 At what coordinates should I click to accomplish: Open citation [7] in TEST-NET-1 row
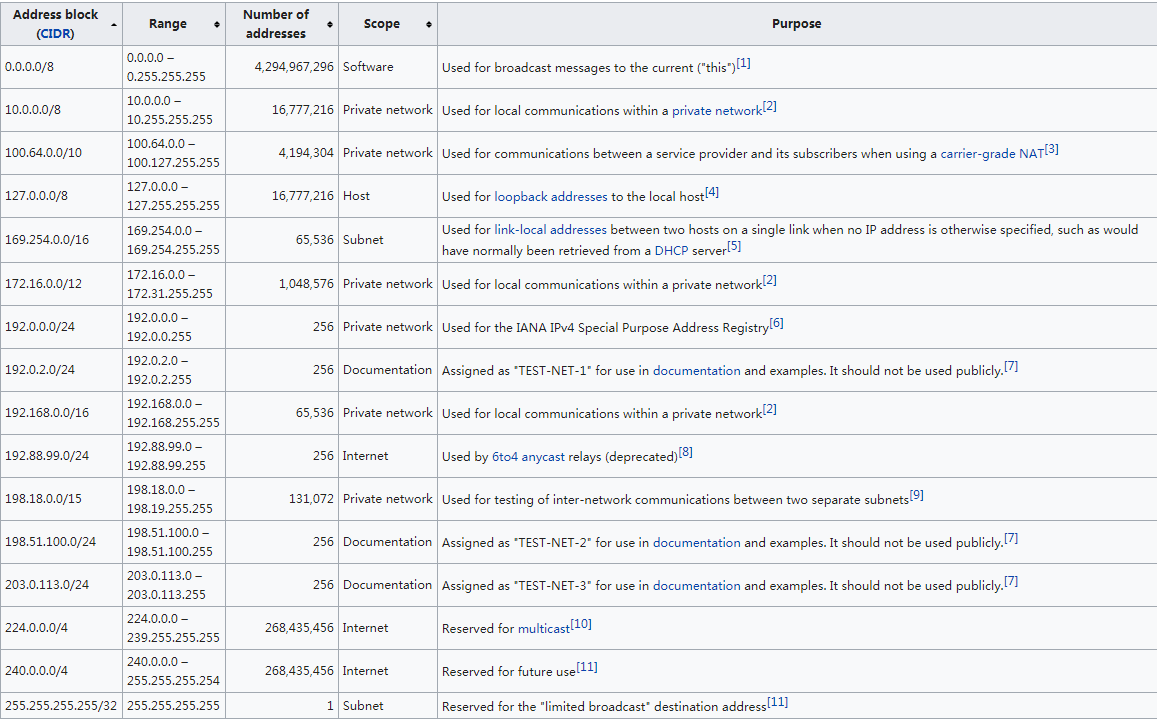[x=1011, y=366]
